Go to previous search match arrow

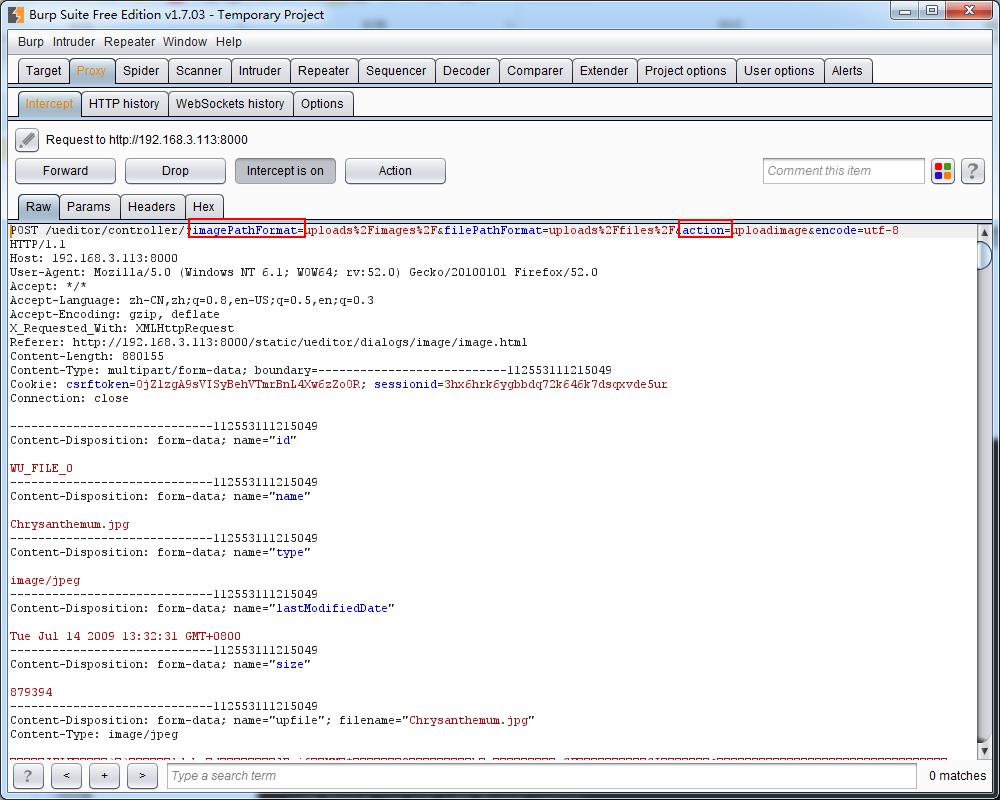coord(66,776)
